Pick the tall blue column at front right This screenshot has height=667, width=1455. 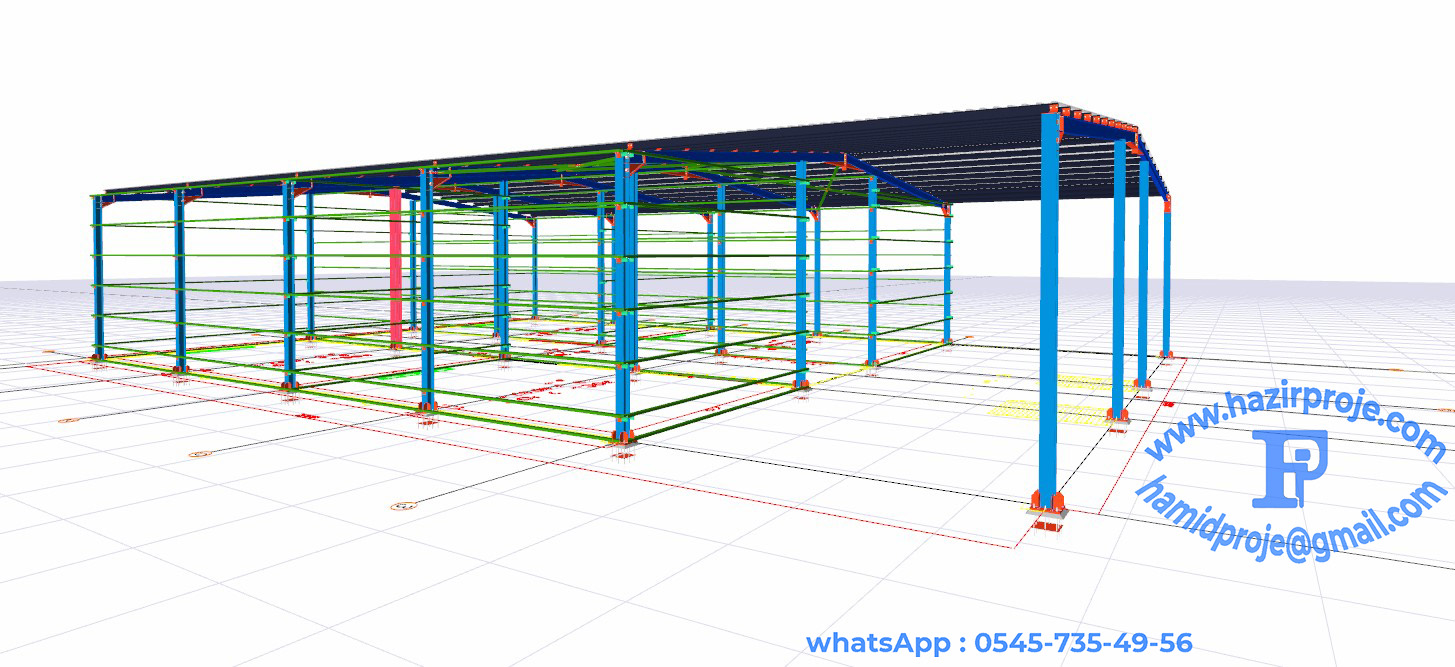click(1049, 310)
